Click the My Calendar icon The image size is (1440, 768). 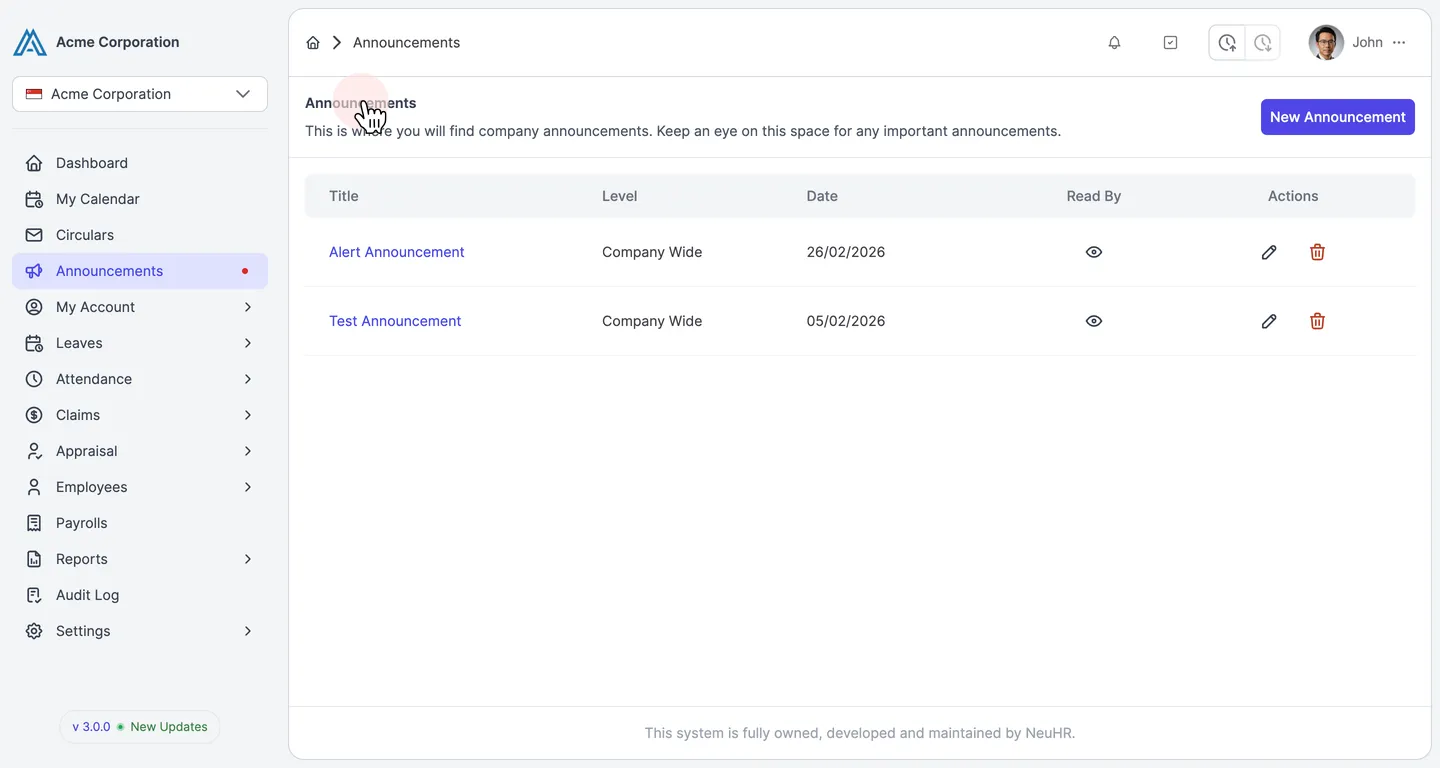click(x=34, y=199)
